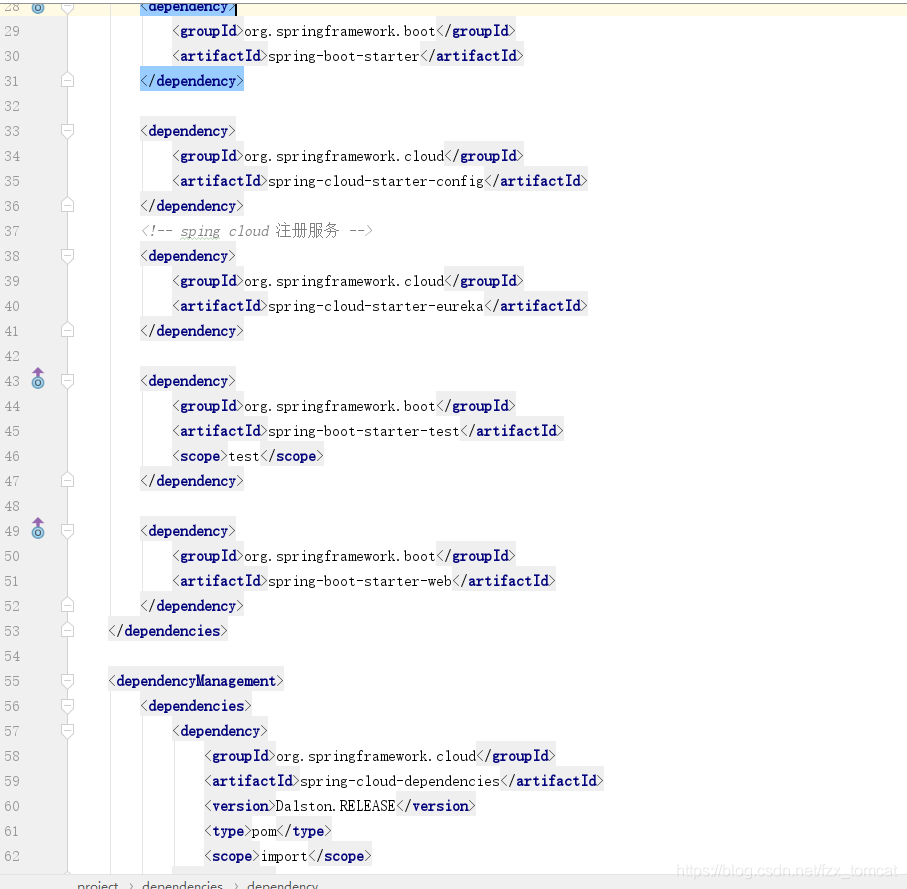The width and height of the screenshot is (907, 889).
Task: Click 'org.springframework.cloud' on line 58
Action: [376, 756]
